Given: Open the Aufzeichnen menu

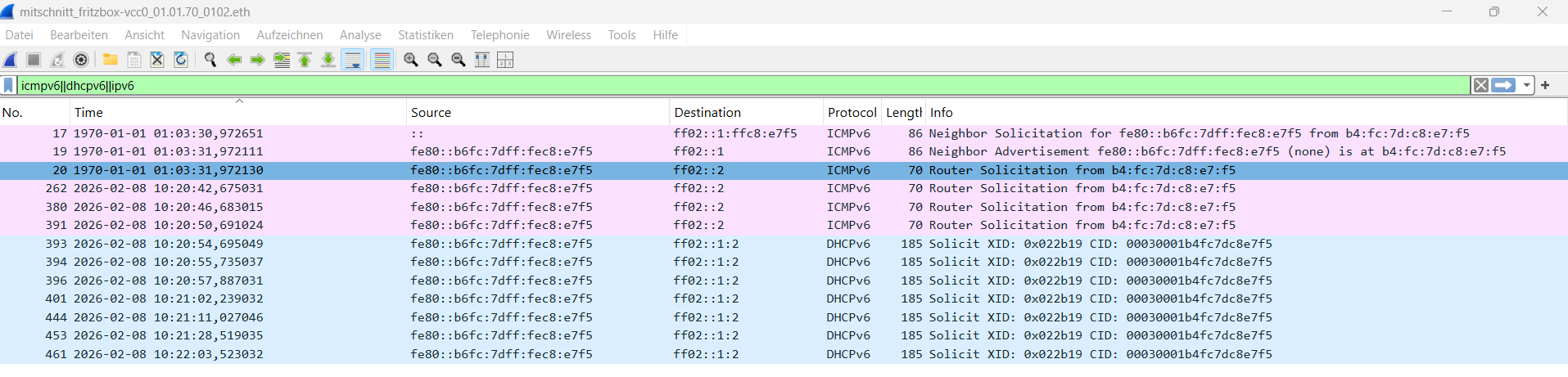Looking at the screenshot, I should [x=290, y=35].
